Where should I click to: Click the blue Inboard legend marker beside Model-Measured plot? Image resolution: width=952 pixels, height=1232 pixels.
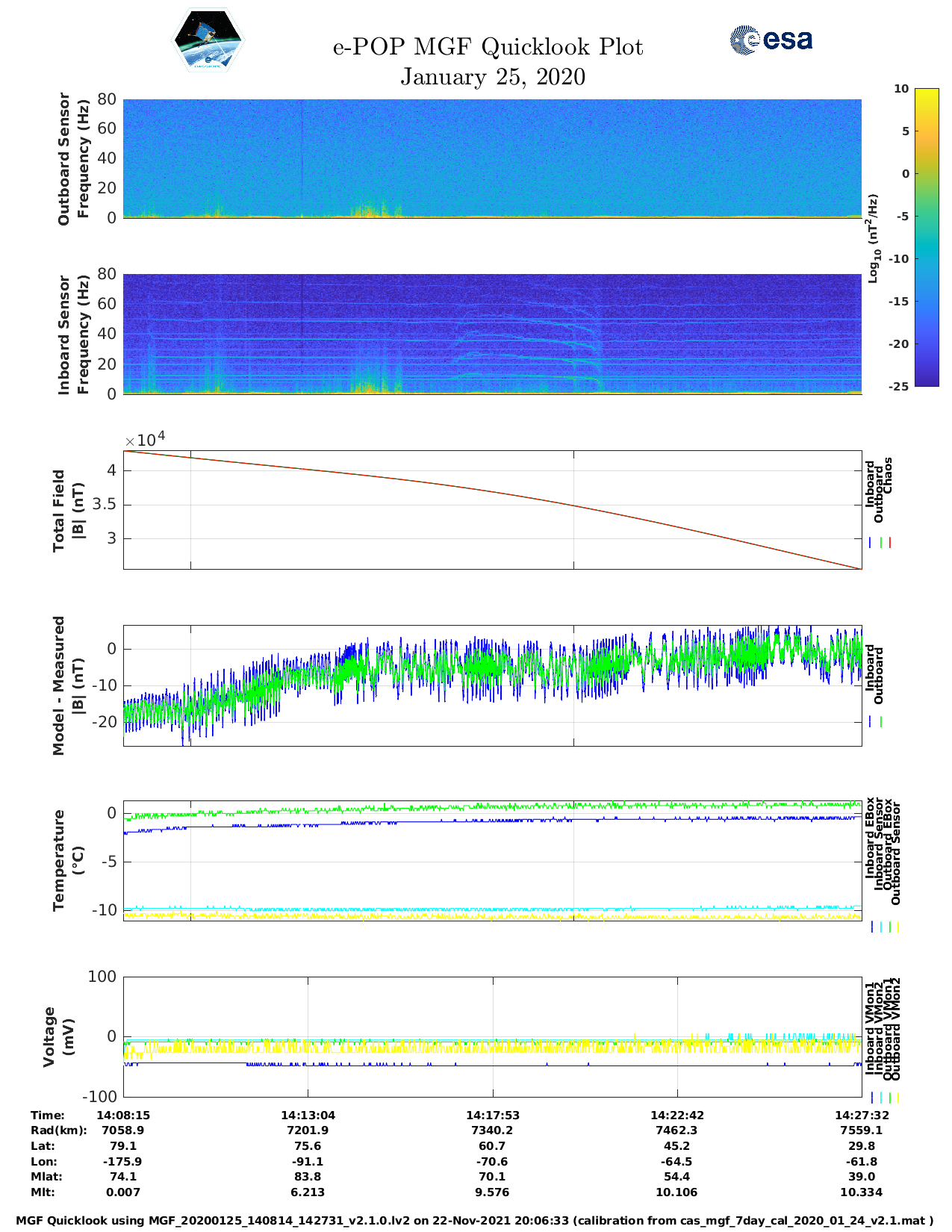click(x=871, y=722)
